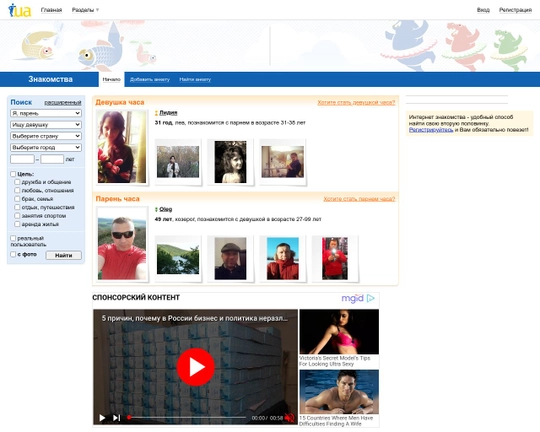
Task: Open Лидия's outdoor park photo thumbnail
Action: click(x=178, y=162)
